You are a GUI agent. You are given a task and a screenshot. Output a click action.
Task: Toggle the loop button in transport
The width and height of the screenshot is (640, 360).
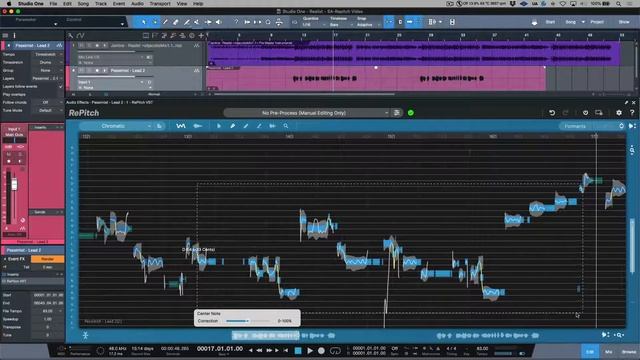[x=335, y=350]
